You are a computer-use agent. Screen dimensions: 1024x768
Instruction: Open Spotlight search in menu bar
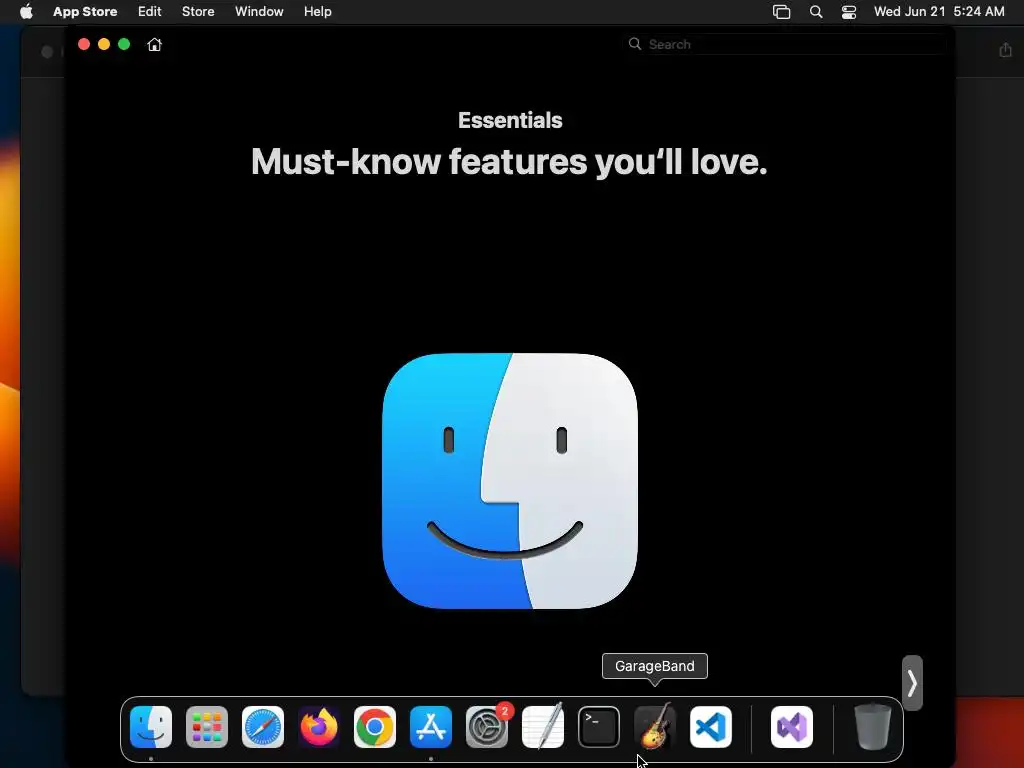click(816, 11)
